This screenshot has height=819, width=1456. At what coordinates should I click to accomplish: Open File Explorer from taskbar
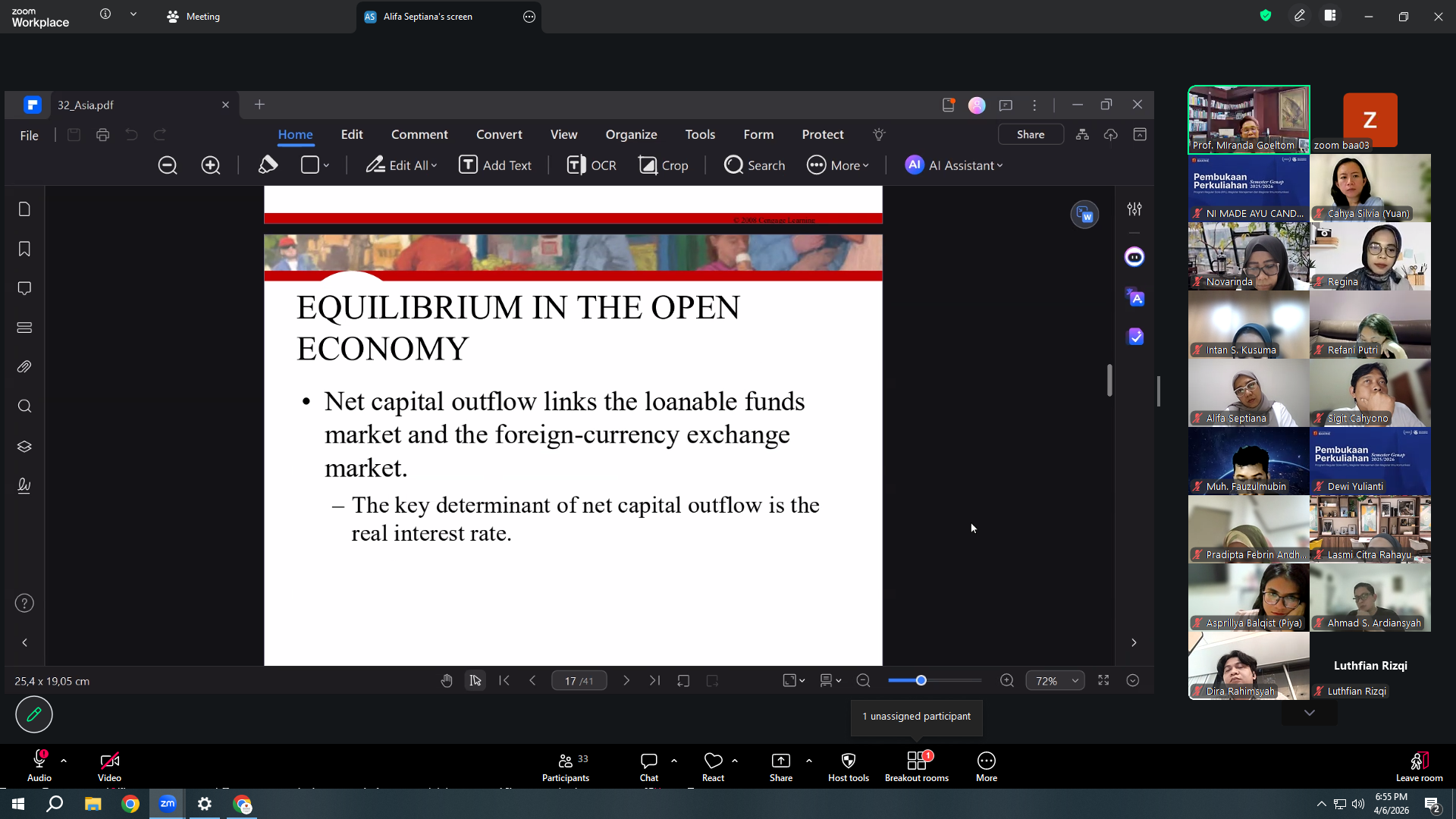pyautogui.click(x=93, y=804)
